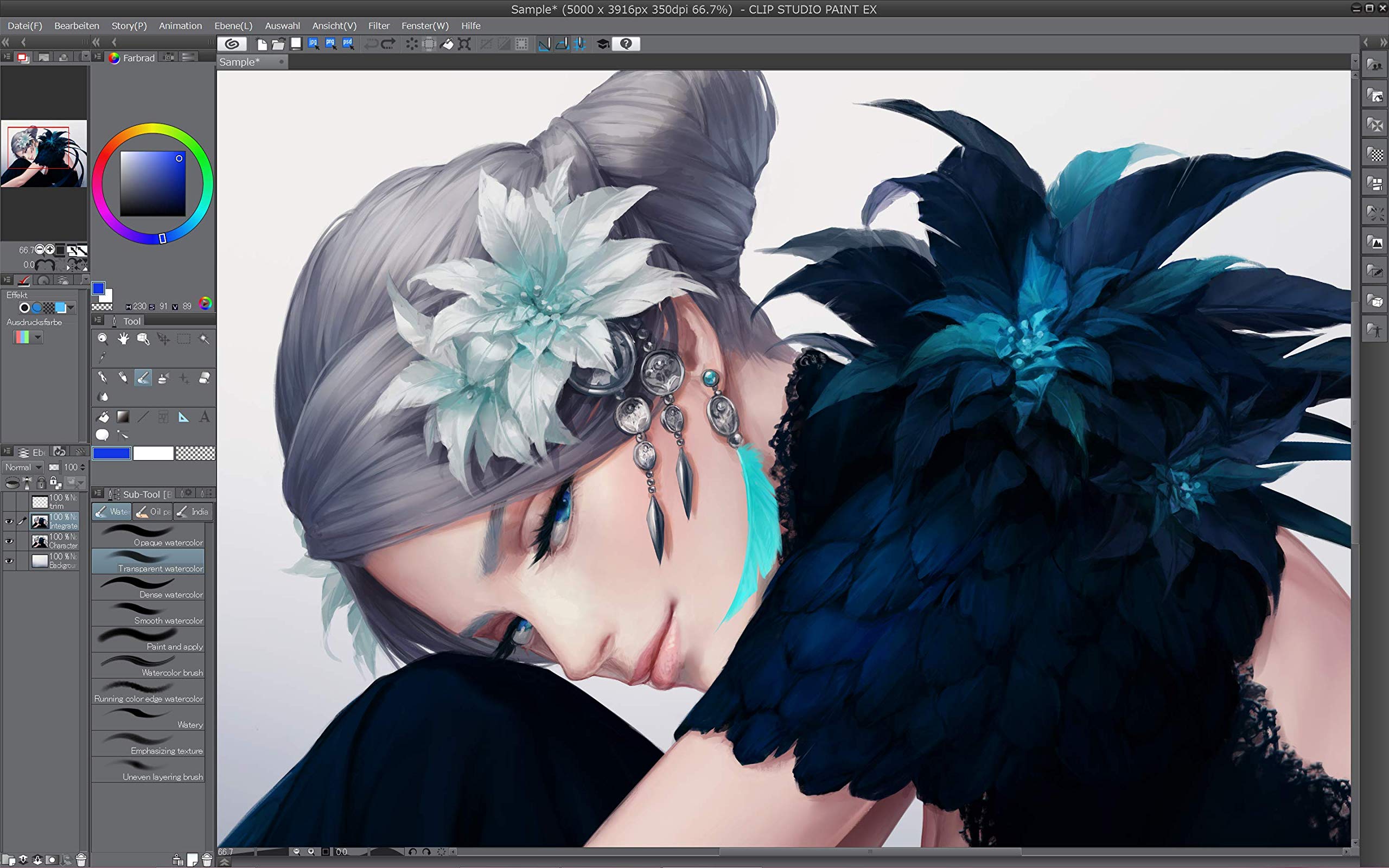Toggle snap to special ruler
This screenshot has width=1389, height=868.
coord(562,43)
